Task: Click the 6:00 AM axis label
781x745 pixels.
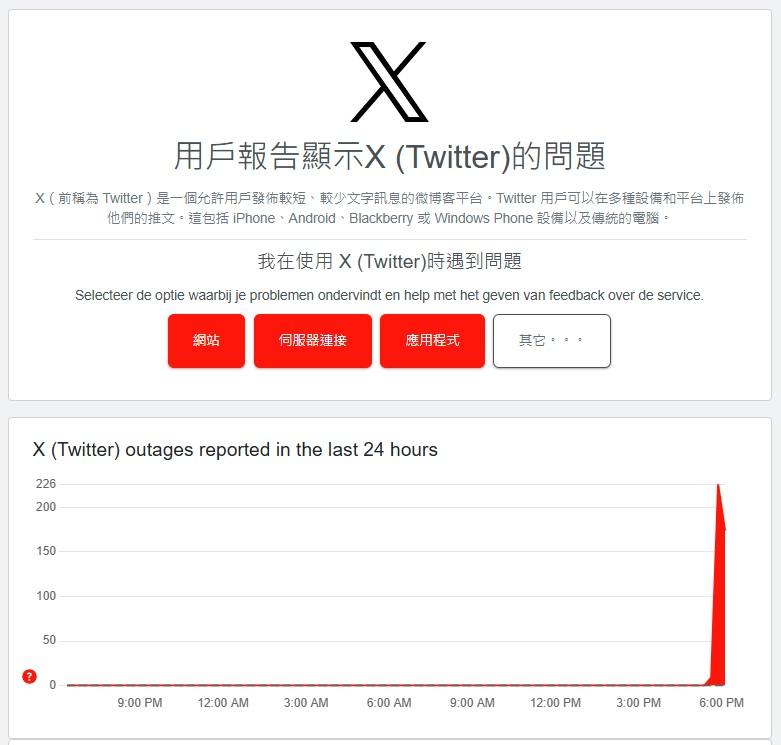Action: pos(389,703)
